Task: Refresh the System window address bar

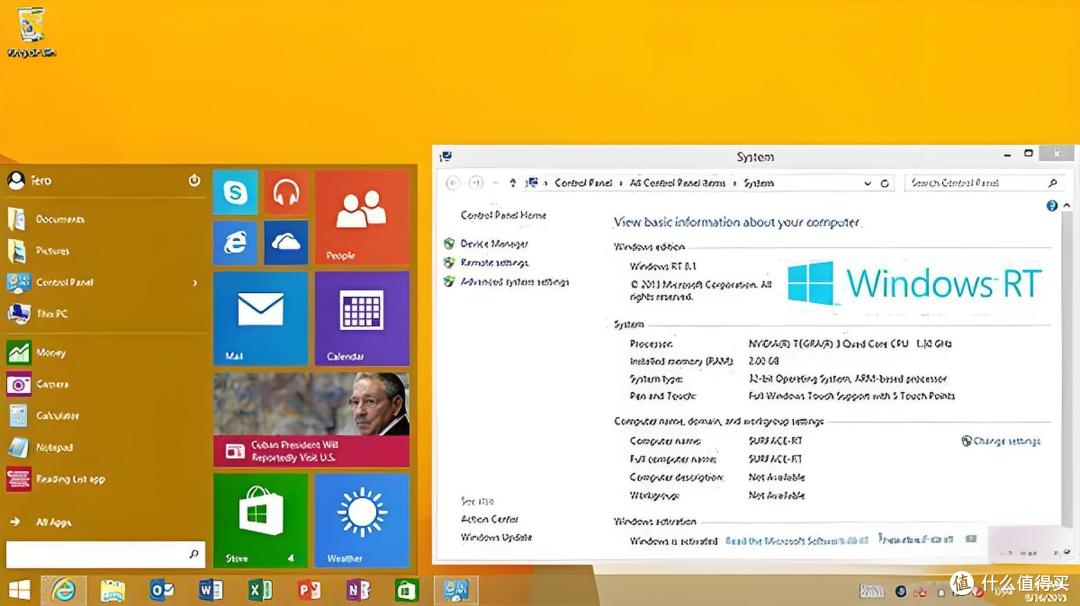Action: (885, 183)
